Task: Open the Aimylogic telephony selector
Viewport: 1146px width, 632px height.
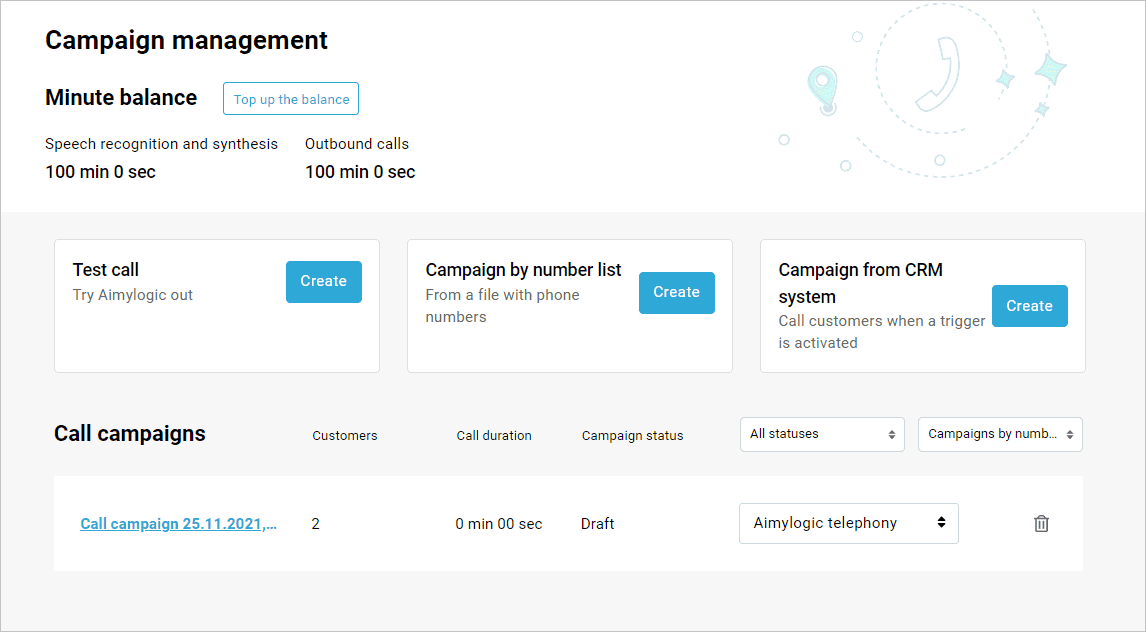Action: [849, 523]
